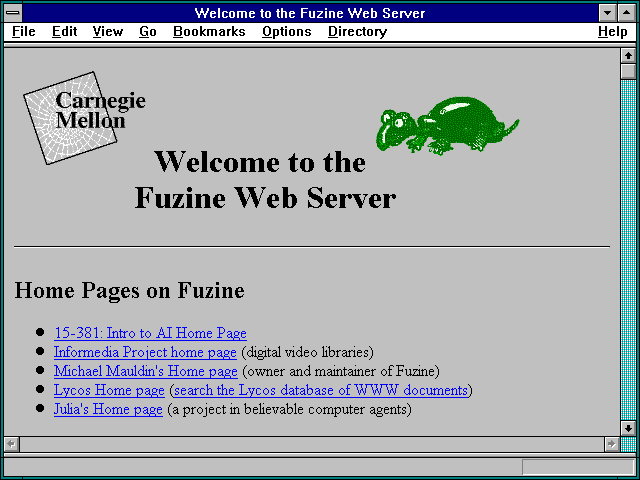Open the File menu
The width and height of the screenshot is (640, 480).
pos(24,31)
